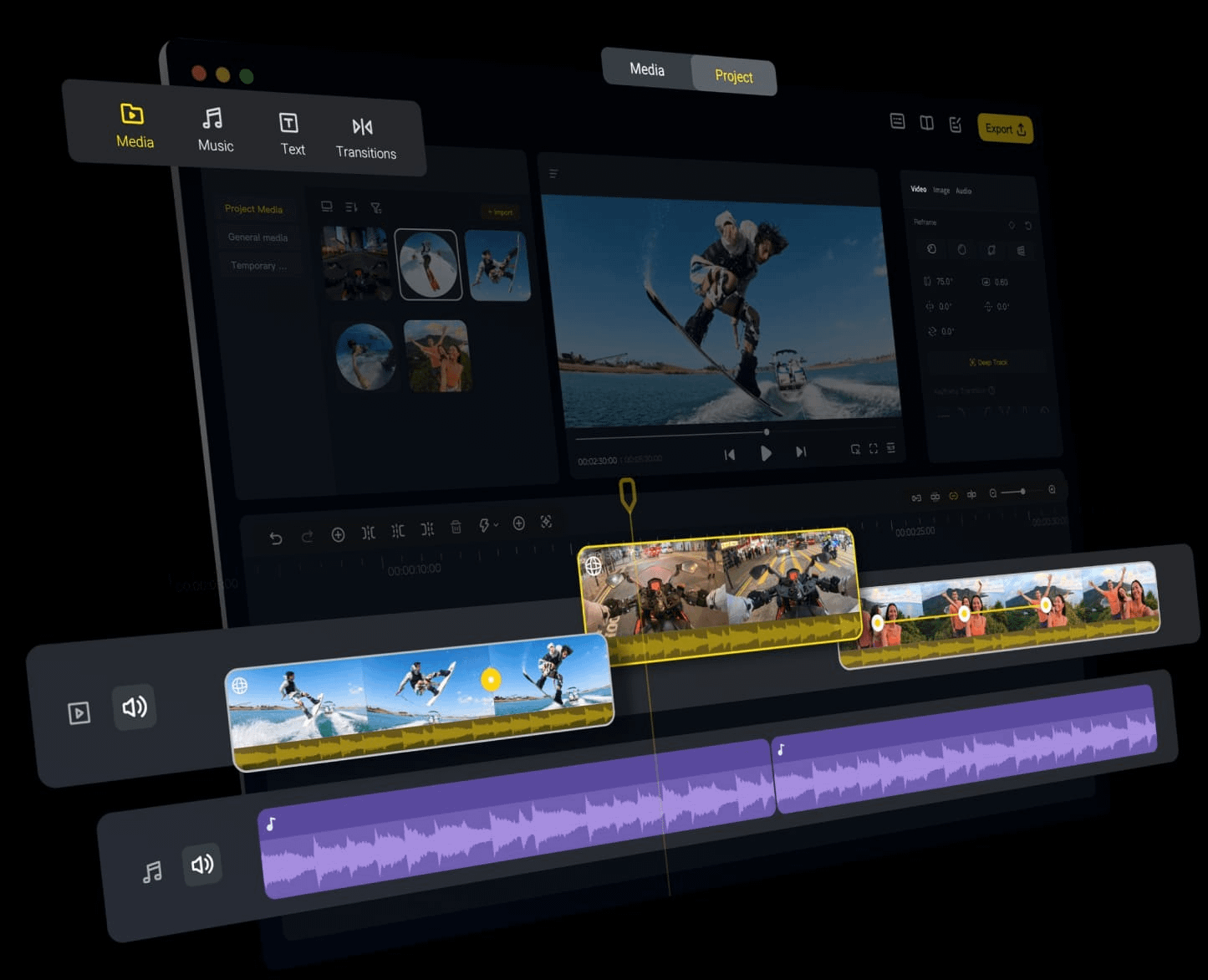Screen dimensions: 1208x980
Task: Click the undo arrow in timeline toolbar
Action: (x=276, y=538)
